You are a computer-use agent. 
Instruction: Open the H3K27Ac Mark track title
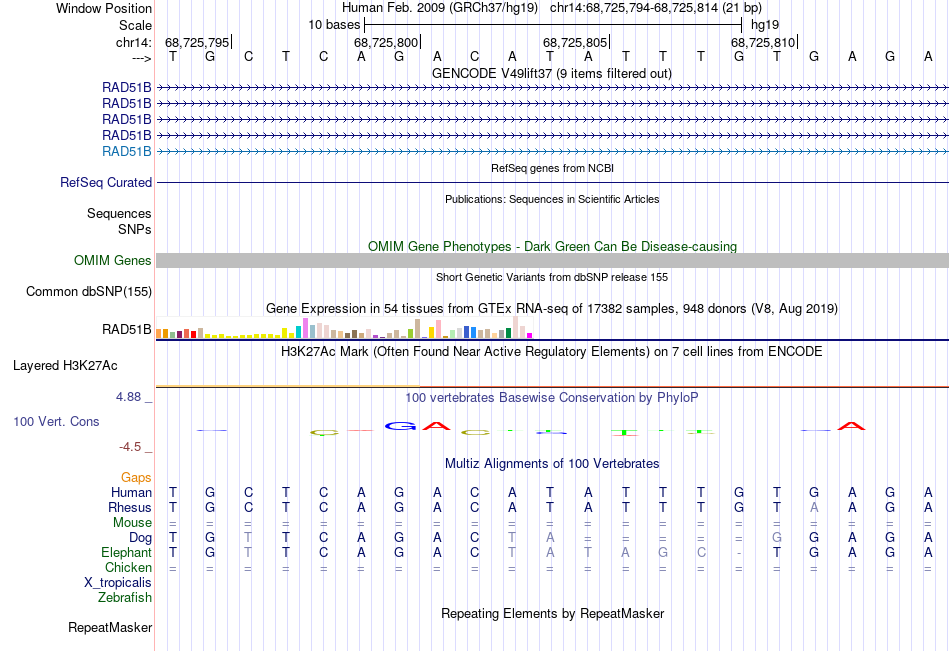click(552, 352)
